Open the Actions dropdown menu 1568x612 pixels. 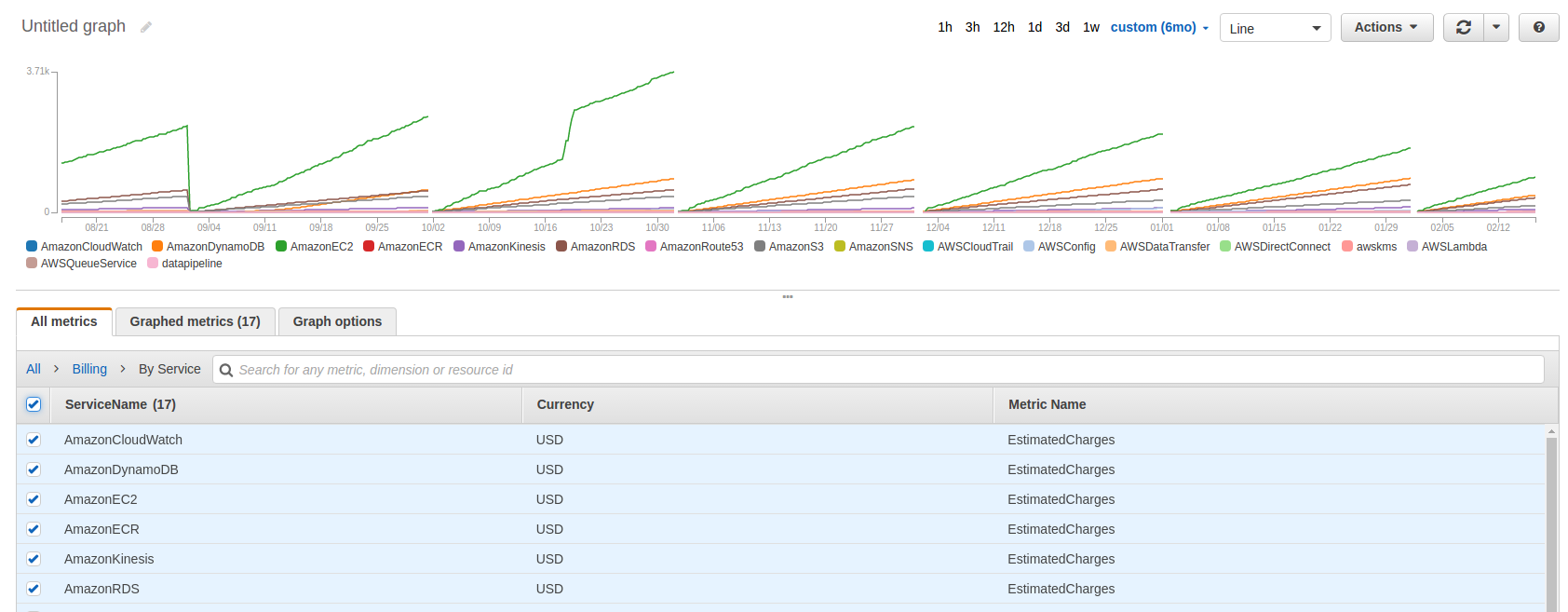[x=1386, y=28]
